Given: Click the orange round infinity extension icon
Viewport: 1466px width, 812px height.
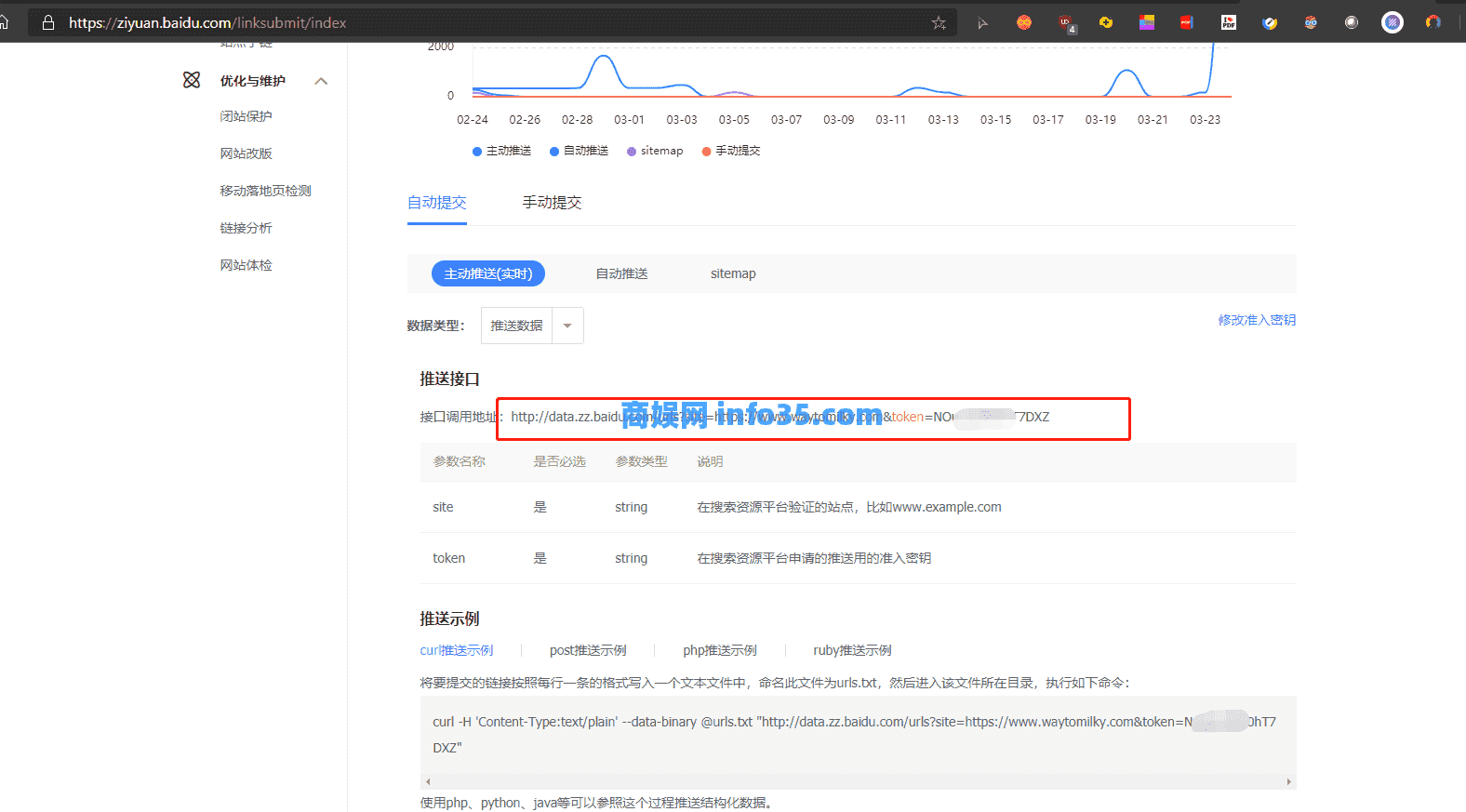Looking at the screenshot, I should tap(1024, 22).
